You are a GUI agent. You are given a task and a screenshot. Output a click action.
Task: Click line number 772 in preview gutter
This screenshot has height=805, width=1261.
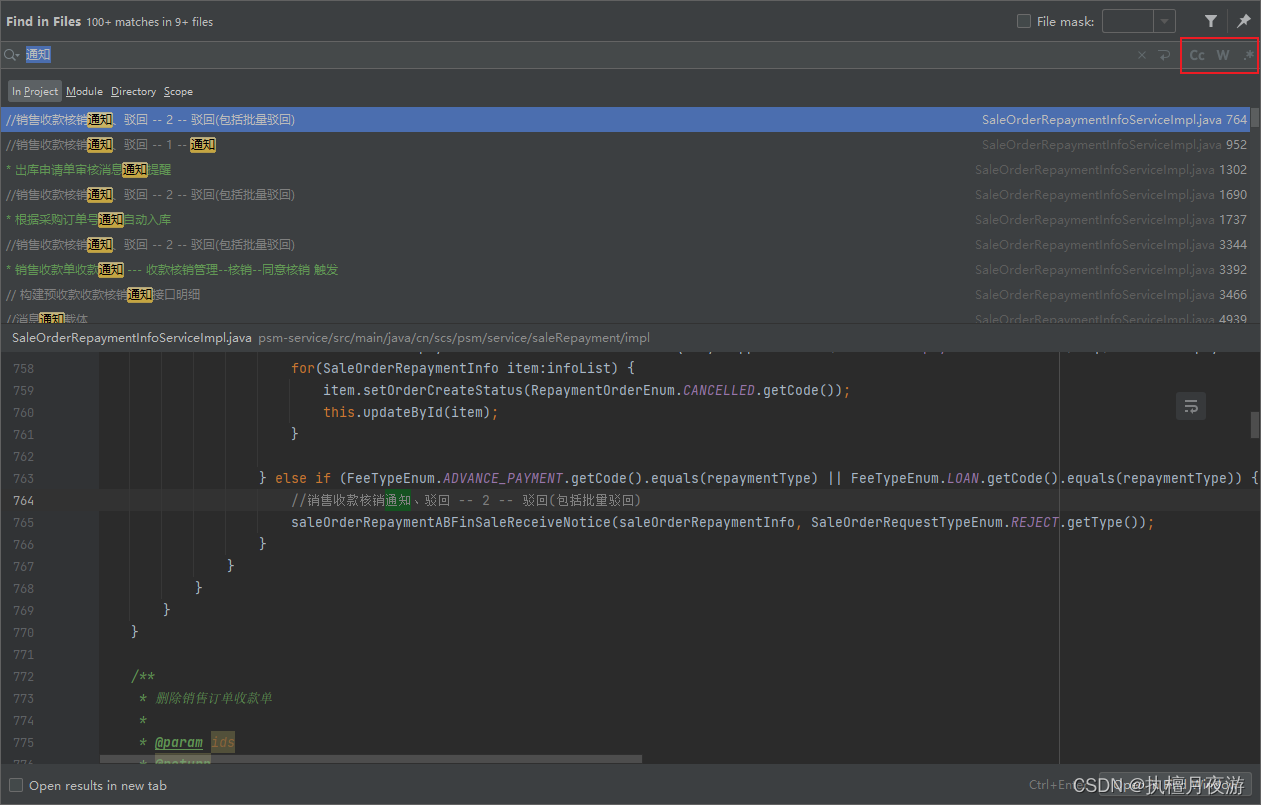(23, 676)
